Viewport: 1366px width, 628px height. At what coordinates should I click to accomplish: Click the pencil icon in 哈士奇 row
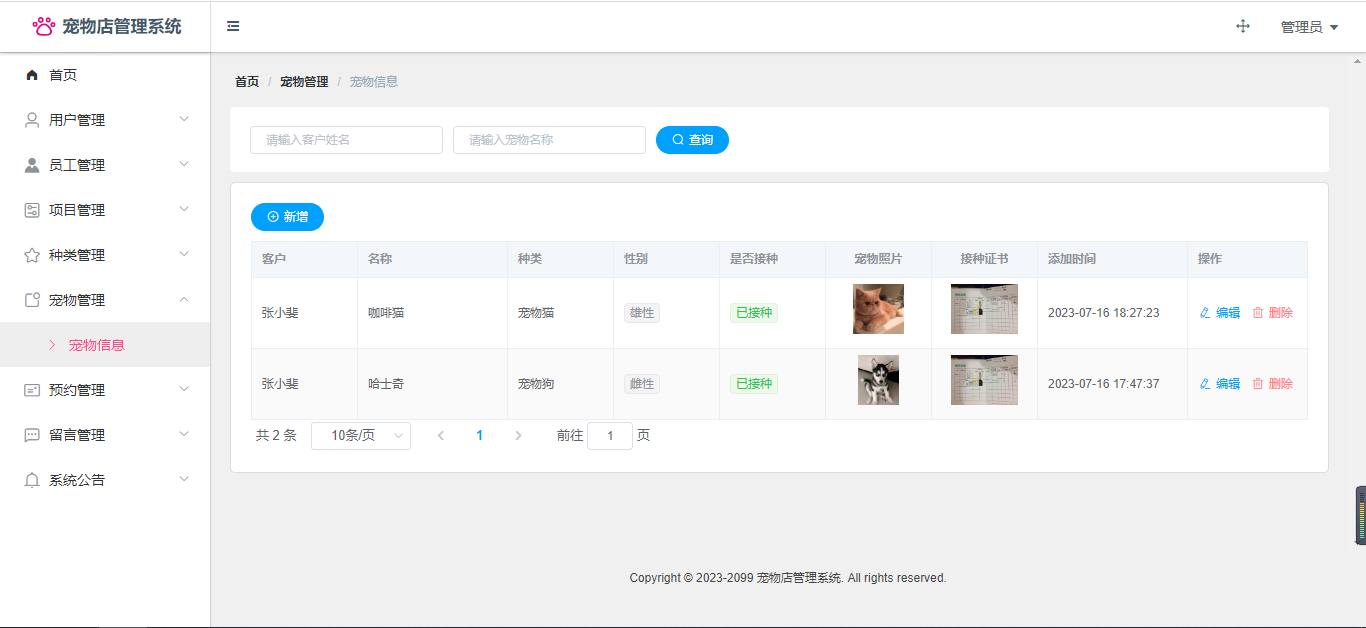pyautogui.click(x=1205, y=384)
